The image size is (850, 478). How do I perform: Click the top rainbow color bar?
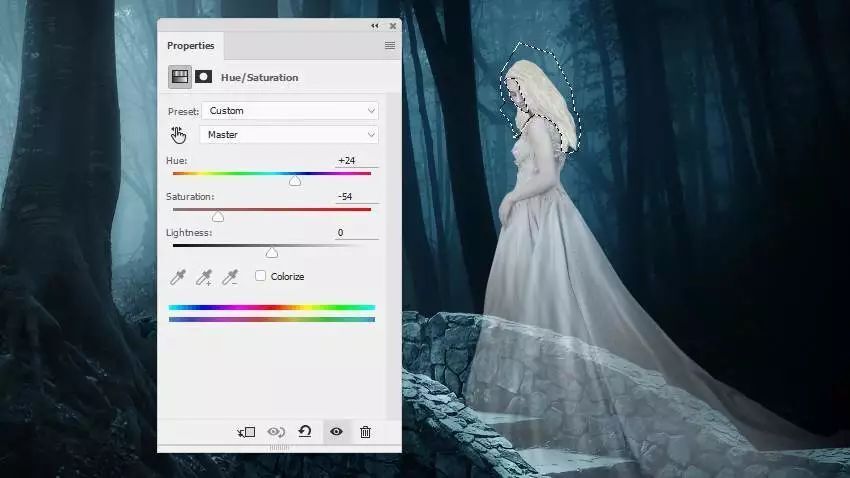pos(272,307)
